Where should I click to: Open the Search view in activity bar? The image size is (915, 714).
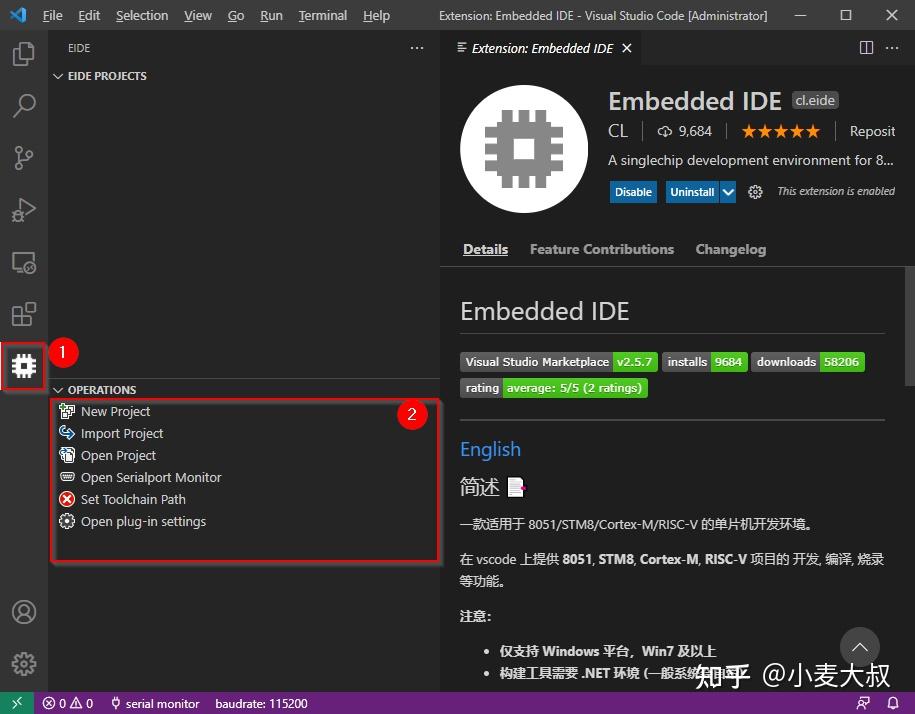pyautogui.click(x=23, y=106)
